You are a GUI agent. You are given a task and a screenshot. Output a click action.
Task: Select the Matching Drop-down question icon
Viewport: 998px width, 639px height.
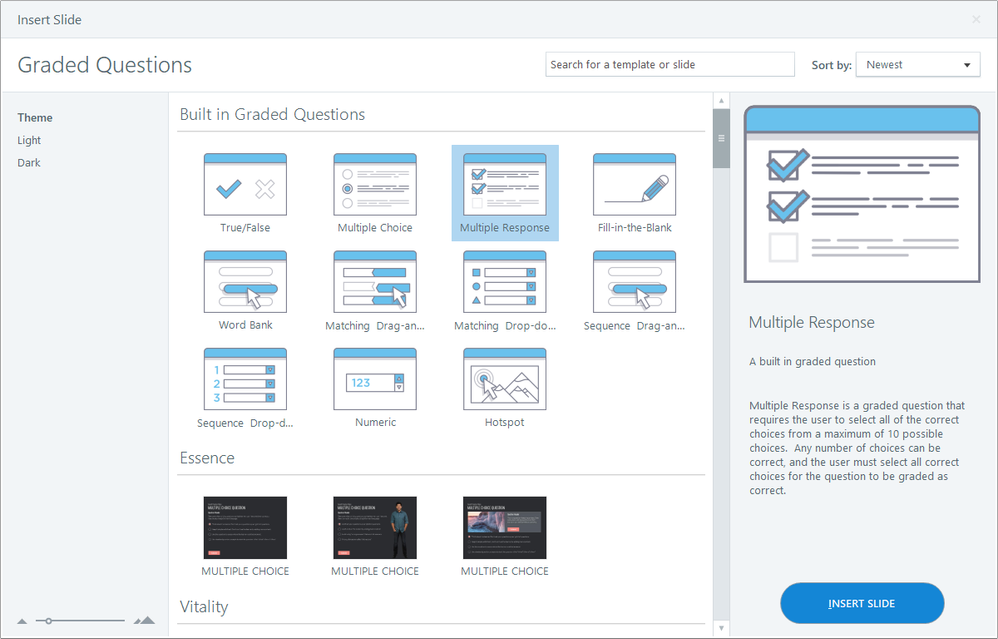click(x=505, y=282)
